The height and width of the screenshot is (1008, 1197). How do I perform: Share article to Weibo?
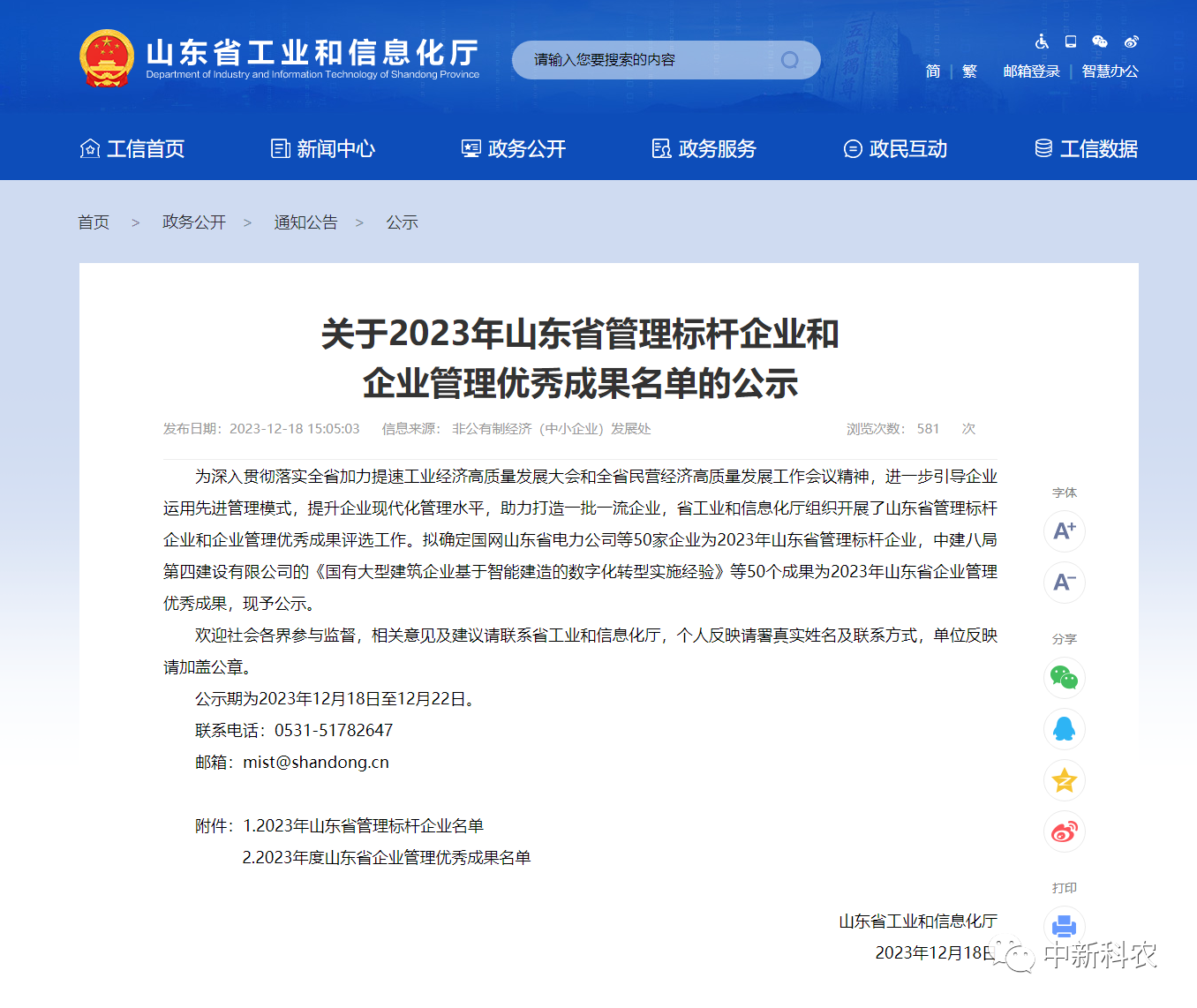[x=1065, y=831]
